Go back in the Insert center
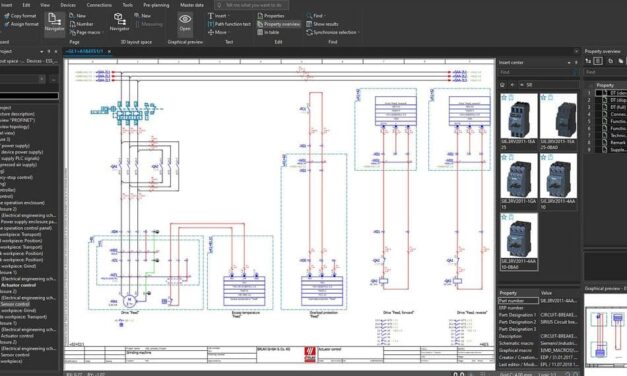 [512, 85]
